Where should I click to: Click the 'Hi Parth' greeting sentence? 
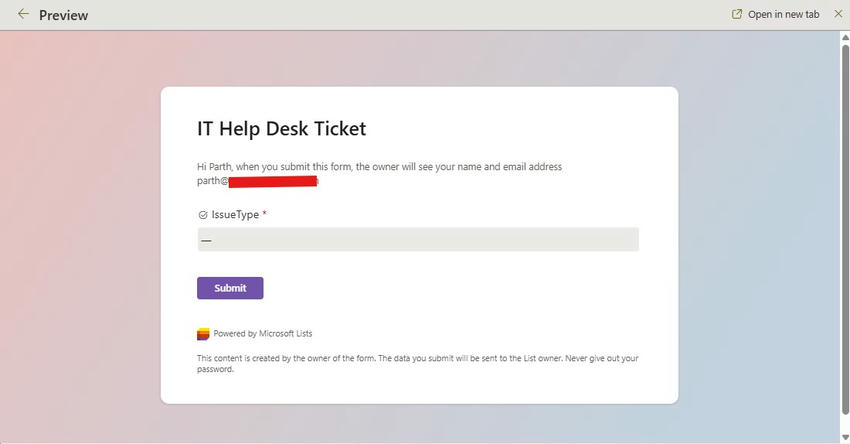click(379, 167)
